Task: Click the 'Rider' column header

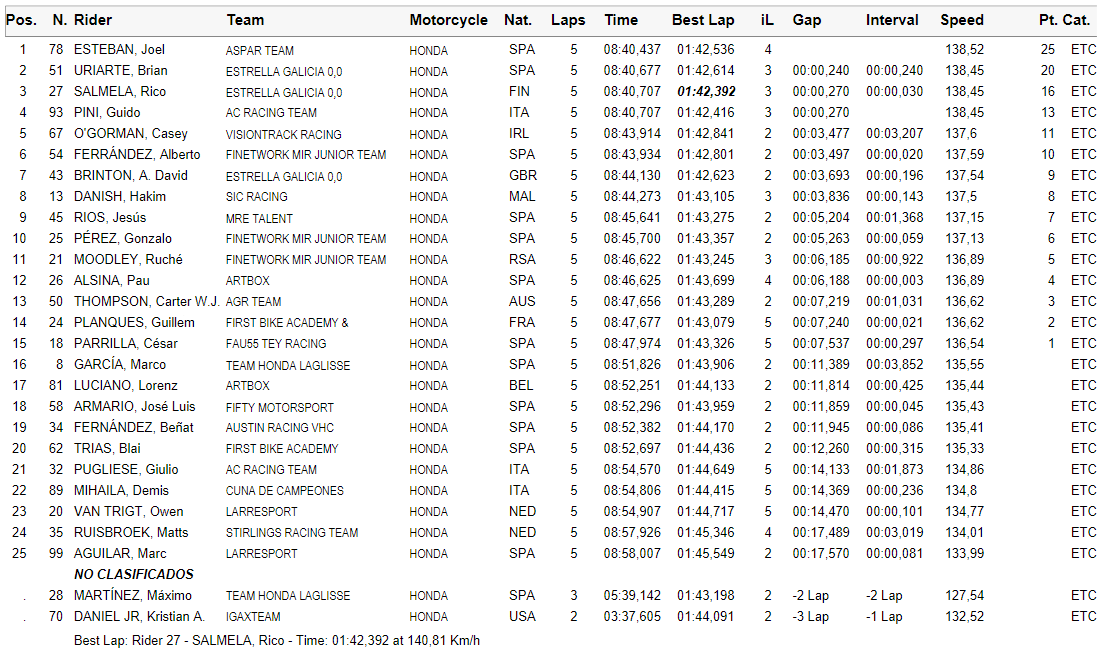Action: click(93, 20)
